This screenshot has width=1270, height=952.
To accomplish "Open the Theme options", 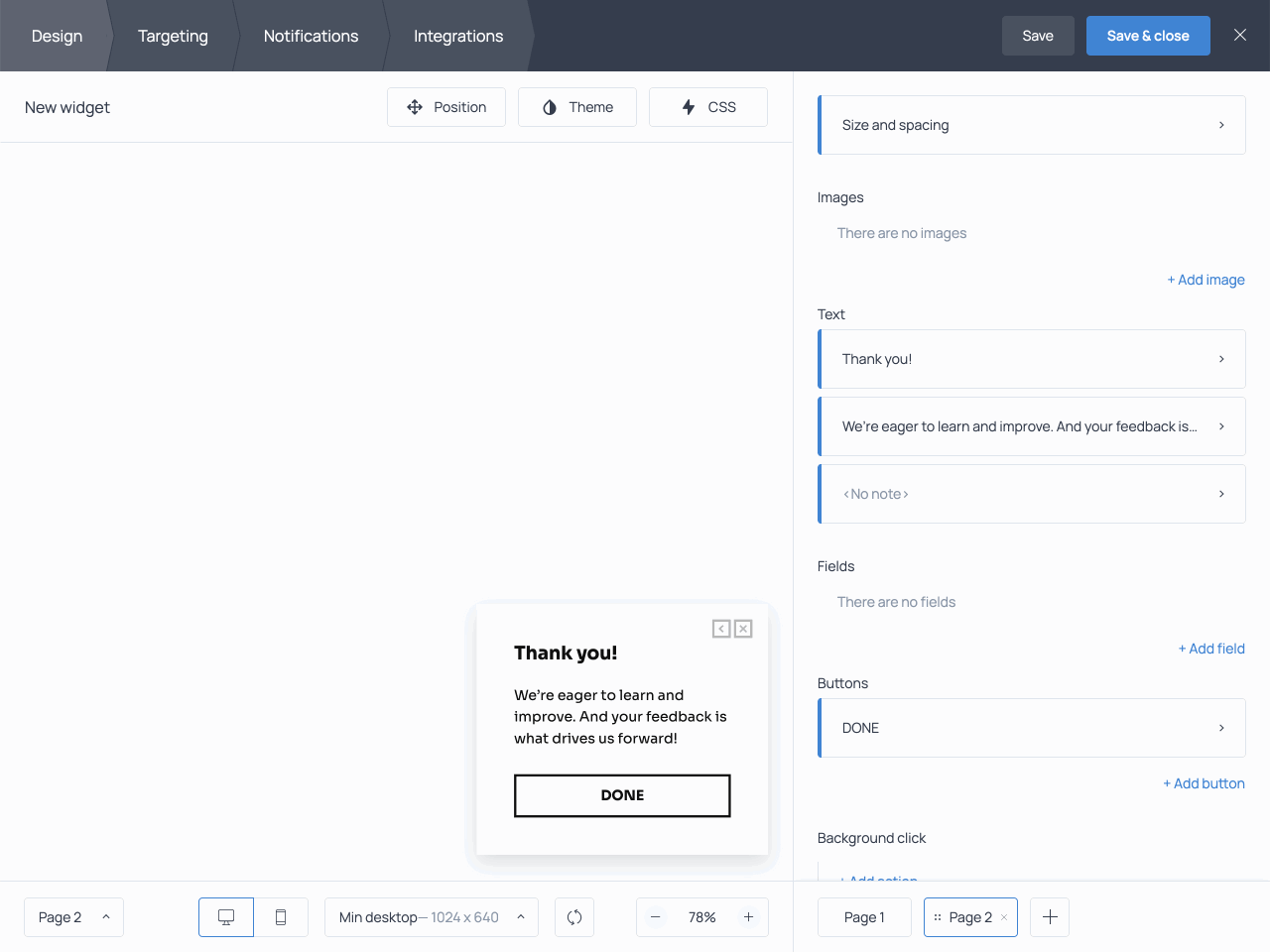I will [x=577, y=107].
